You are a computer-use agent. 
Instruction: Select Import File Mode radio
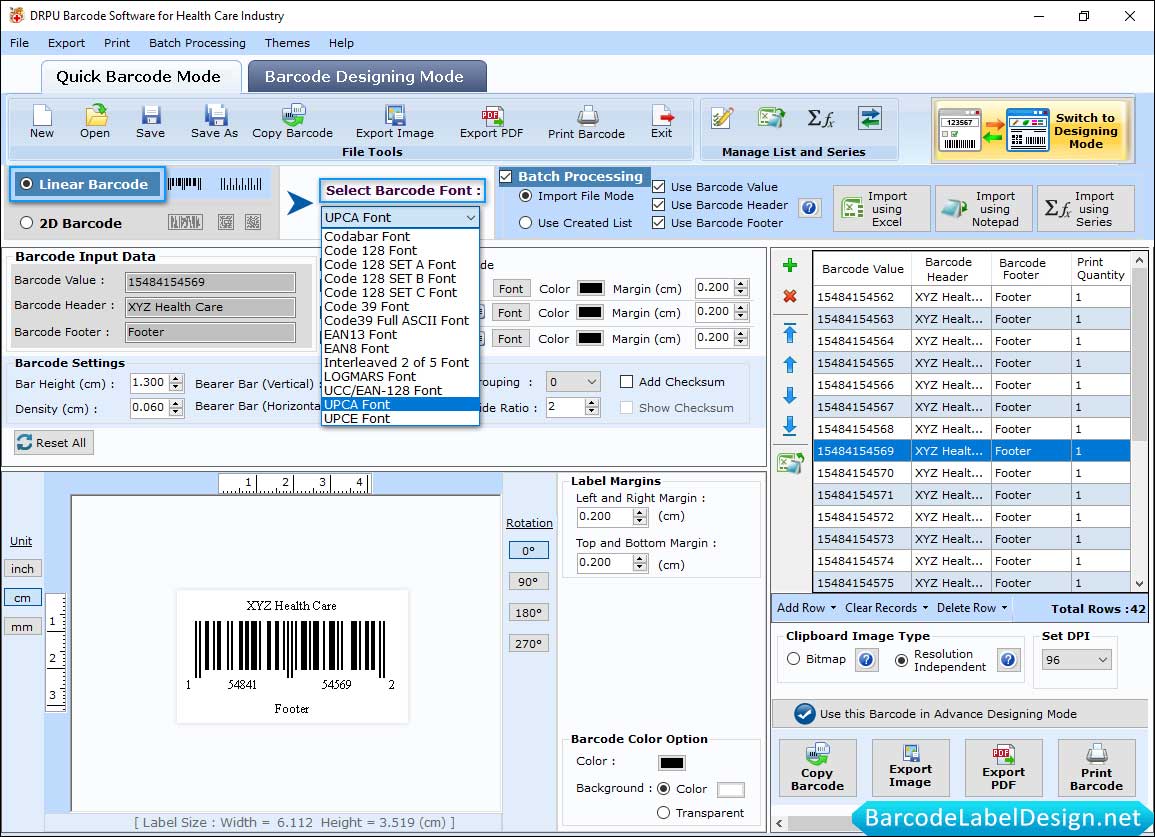coord(525,196)
